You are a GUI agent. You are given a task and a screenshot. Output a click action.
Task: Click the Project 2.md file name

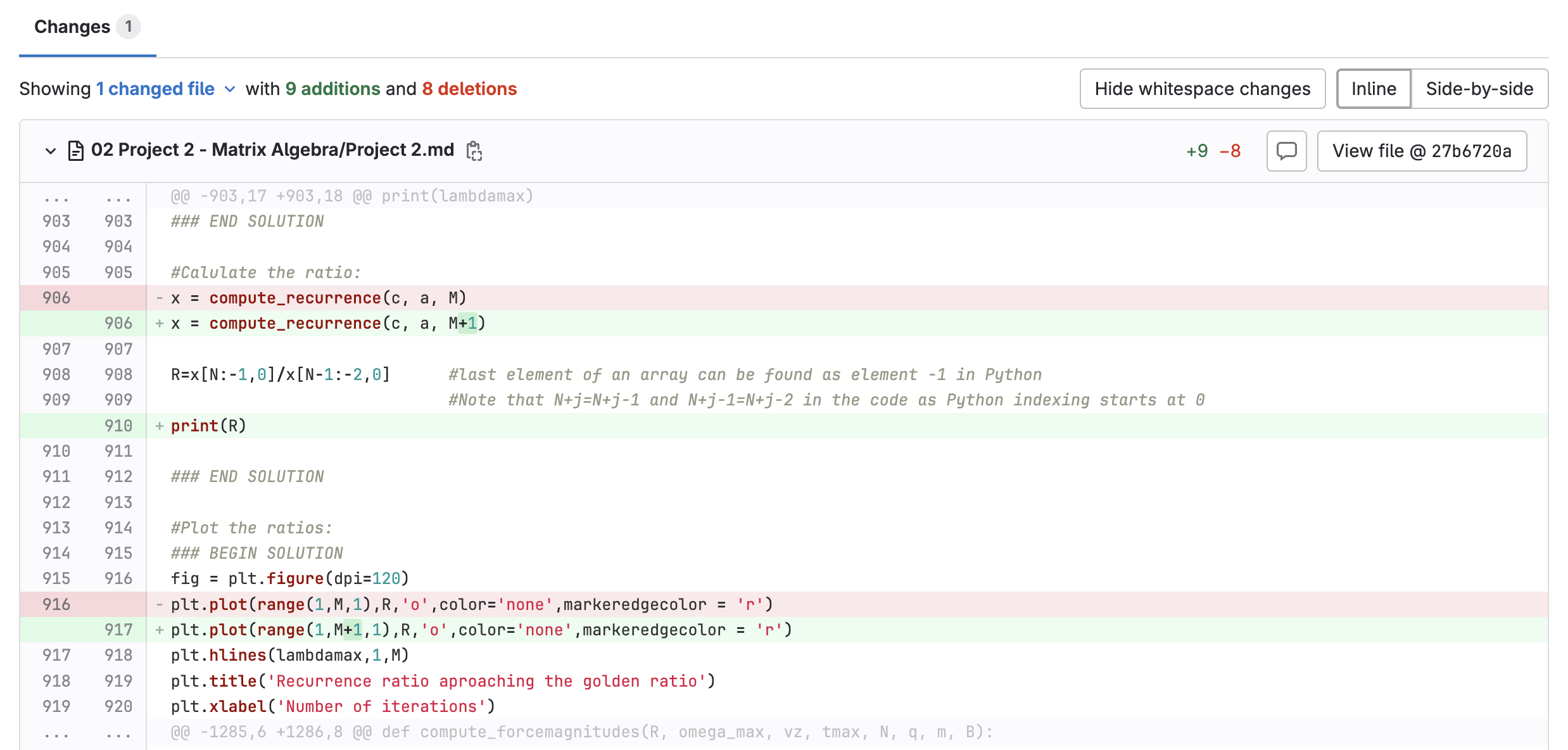(x=272, y=149)
